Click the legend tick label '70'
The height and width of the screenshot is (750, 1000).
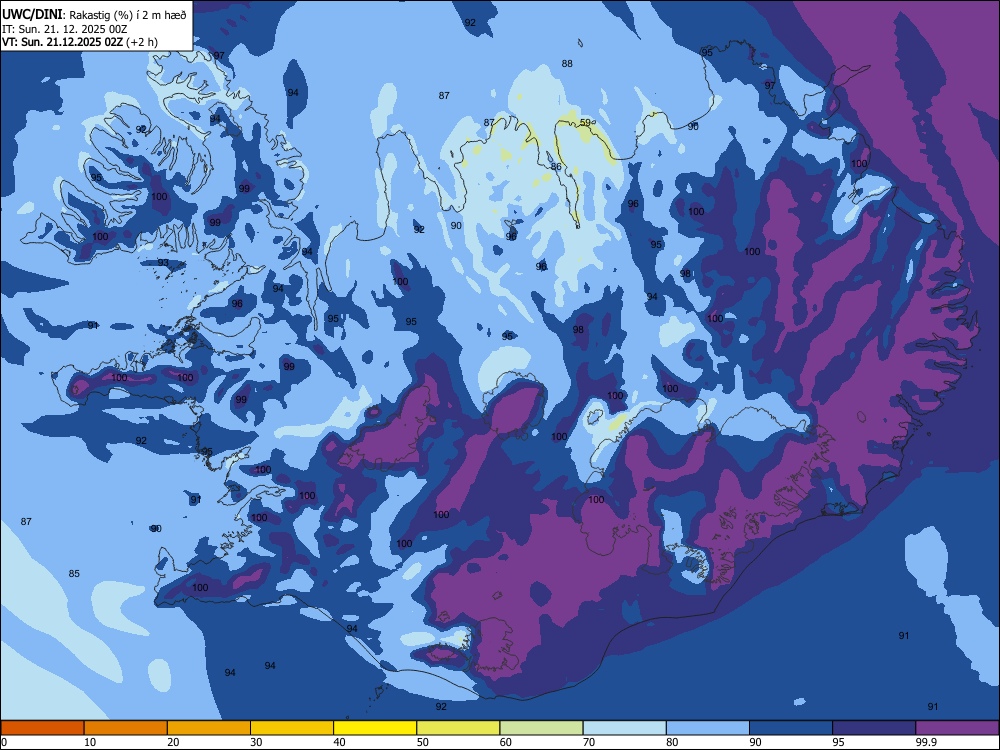(x=589, y=742)
